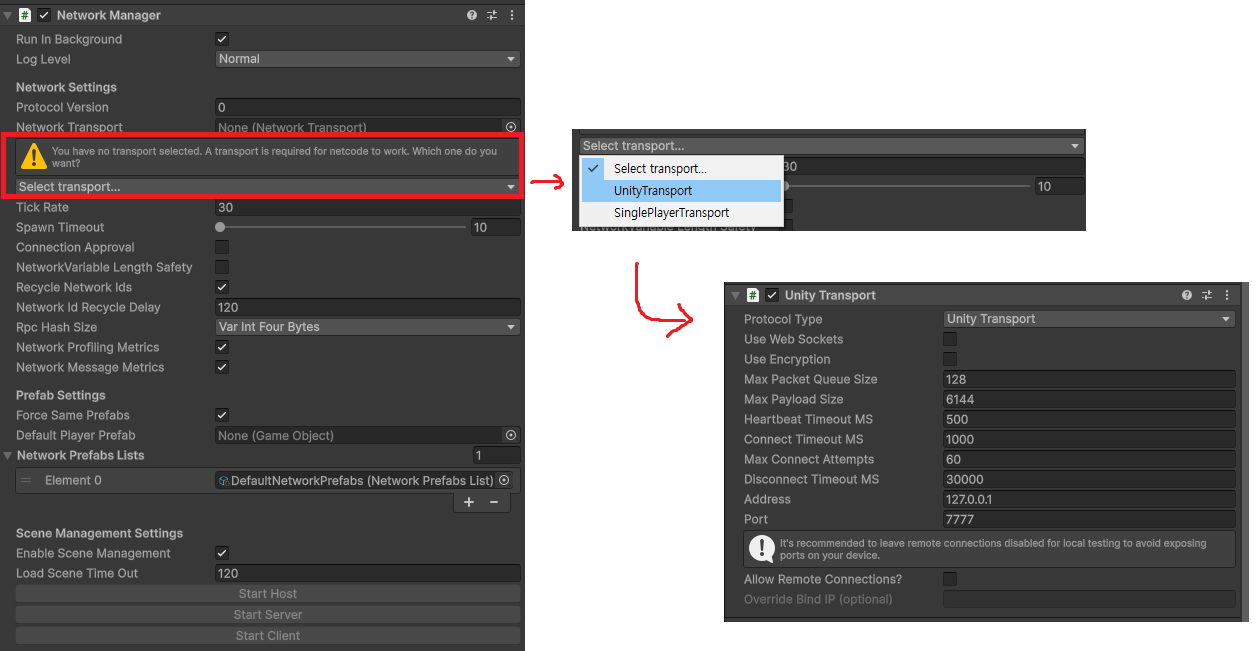Click Load Scene Time Out field
Image resolution: width=1257 pixels, height=651 pixels.
[368, 573]
